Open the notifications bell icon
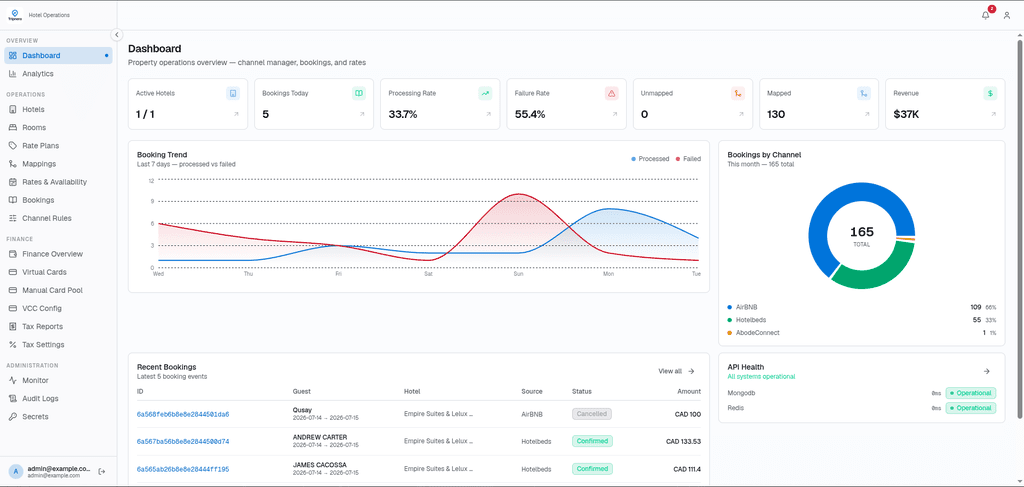Image resolution: width=1024 pixels, height=487 pixels. 985,15
